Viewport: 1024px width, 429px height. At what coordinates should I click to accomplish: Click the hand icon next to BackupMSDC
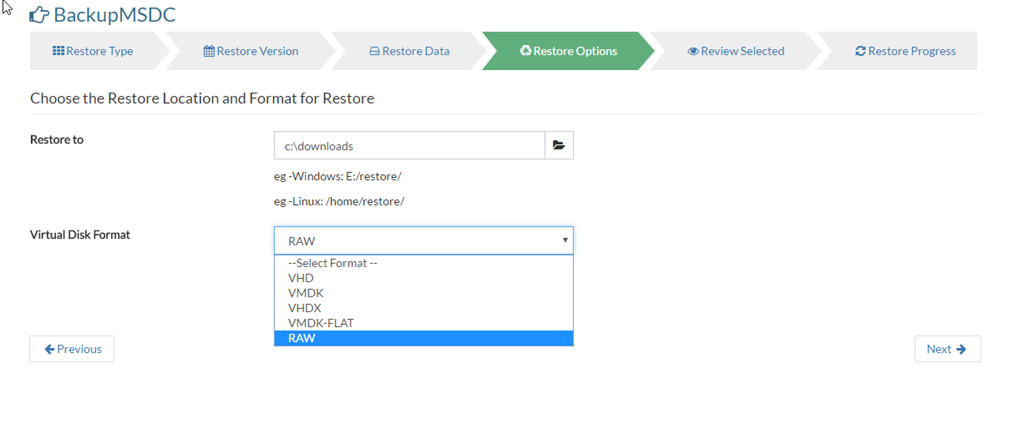[x=39, y=15]
